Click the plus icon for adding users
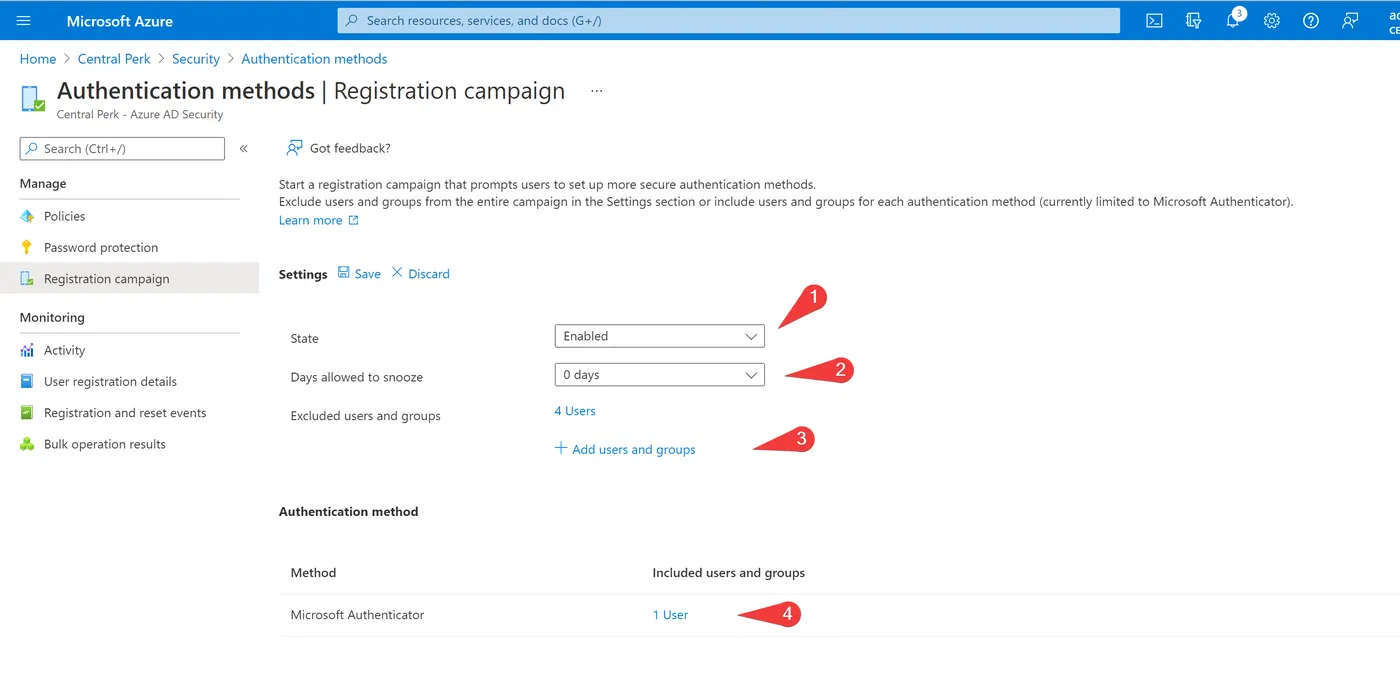 (x=561, y=449)
